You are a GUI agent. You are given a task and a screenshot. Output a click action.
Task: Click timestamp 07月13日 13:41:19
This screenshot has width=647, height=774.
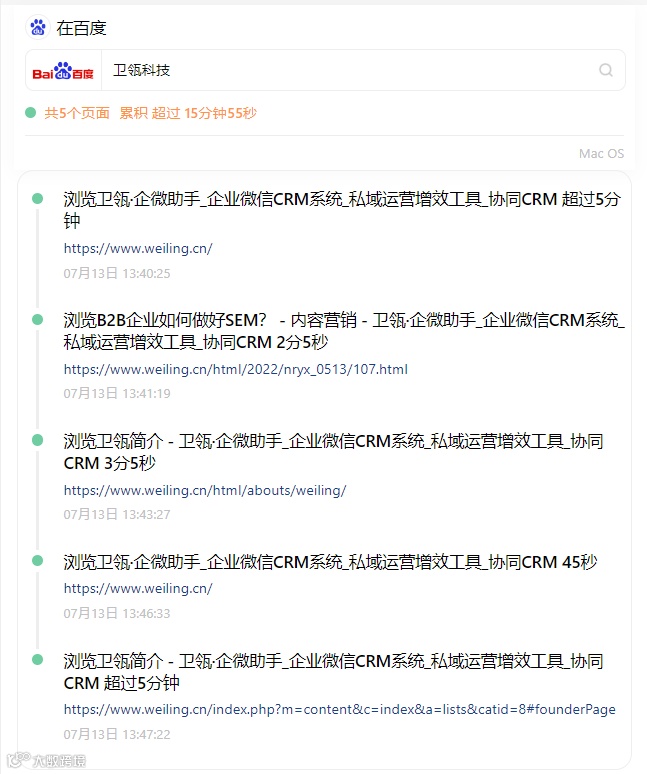(117, 393)
